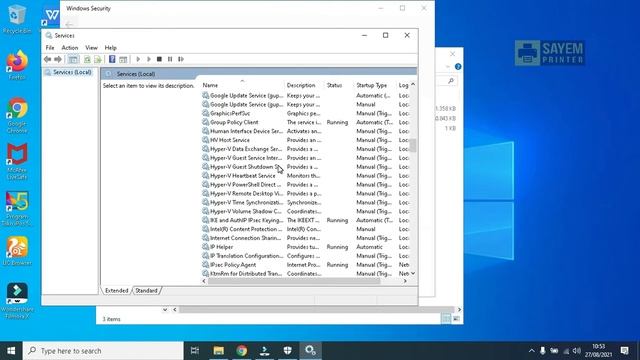The height and width of the screenshot is (360, 640).
Task: Click the Refresh toolbar icon in Services
Action: (87, 59)
